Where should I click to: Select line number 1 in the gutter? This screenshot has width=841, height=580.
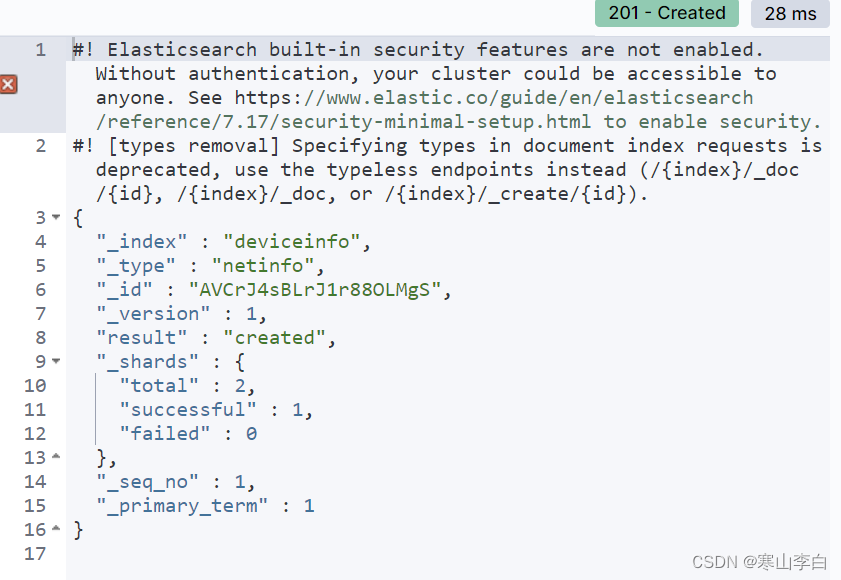pyautogui.click(x=40, y=50)
